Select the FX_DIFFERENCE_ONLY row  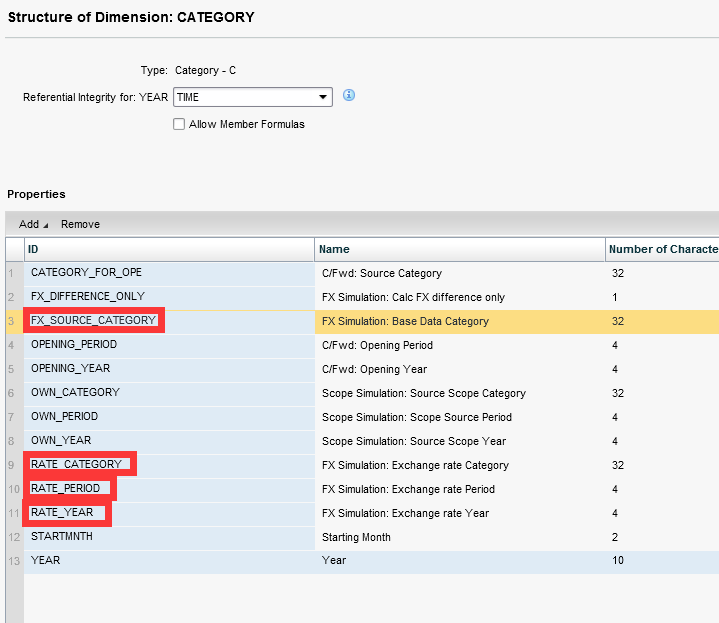88,297
